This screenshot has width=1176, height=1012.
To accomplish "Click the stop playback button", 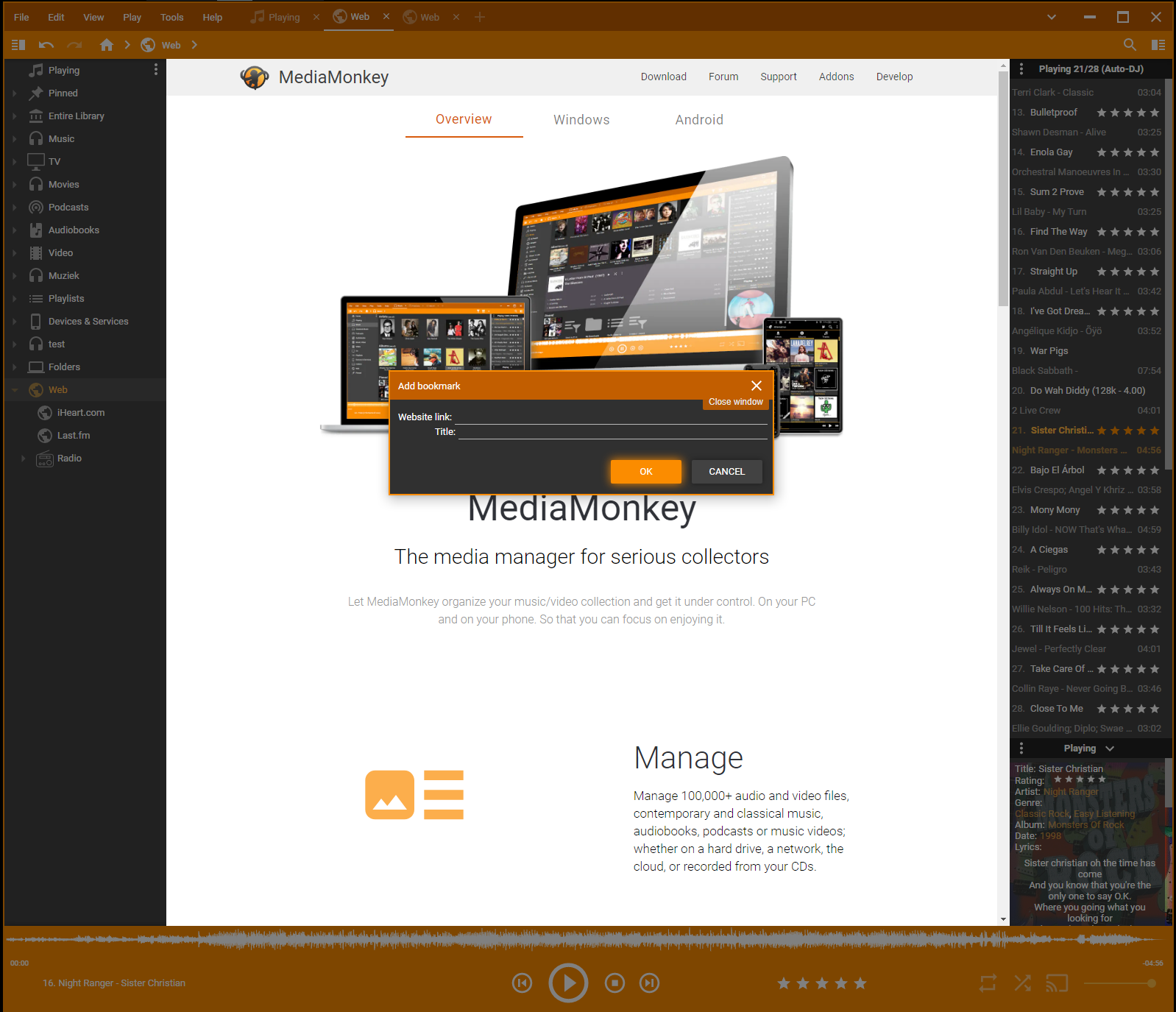I will [x=614, y=983].
